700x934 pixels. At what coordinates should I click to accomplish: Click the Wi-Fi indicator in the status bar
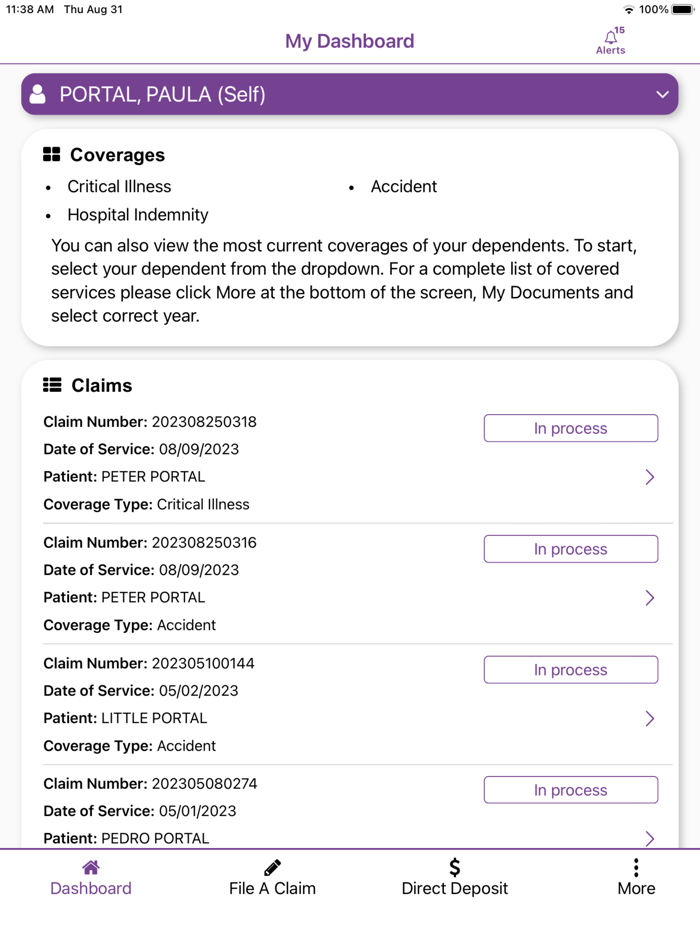tap(628, 9)
